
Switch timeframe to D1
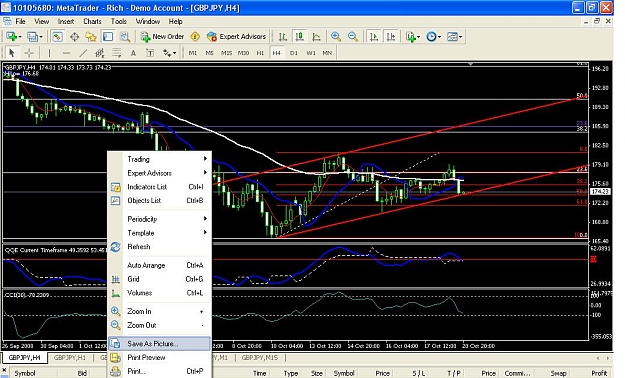(x=294, y=53)
